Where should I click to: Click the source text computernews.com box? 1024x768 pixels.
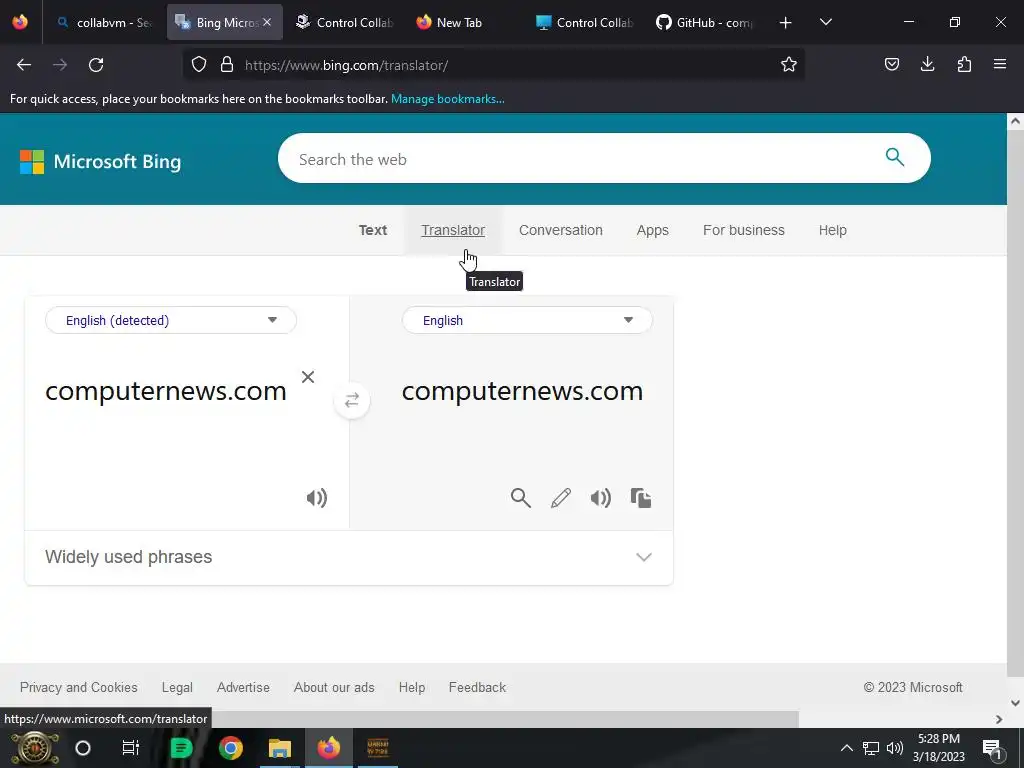point(166,391)
